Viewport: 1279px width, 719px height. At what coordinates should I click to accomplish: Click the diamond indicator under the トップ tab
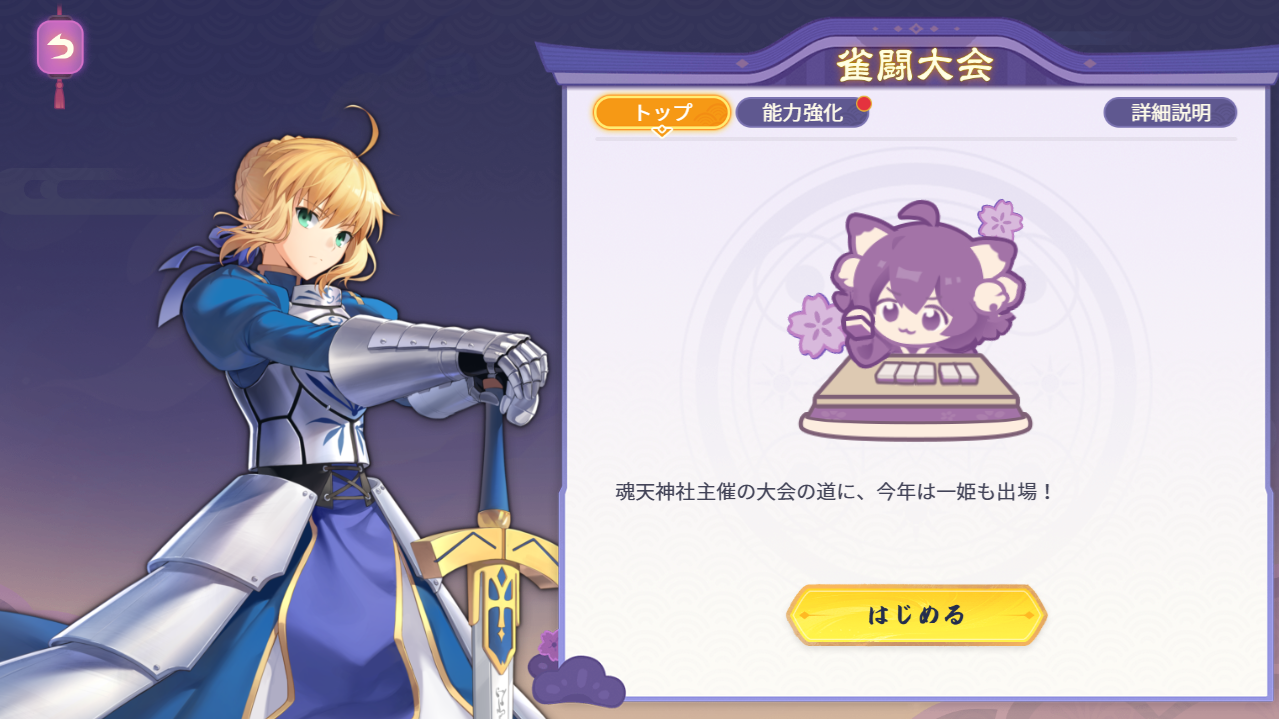click(661, 131)
